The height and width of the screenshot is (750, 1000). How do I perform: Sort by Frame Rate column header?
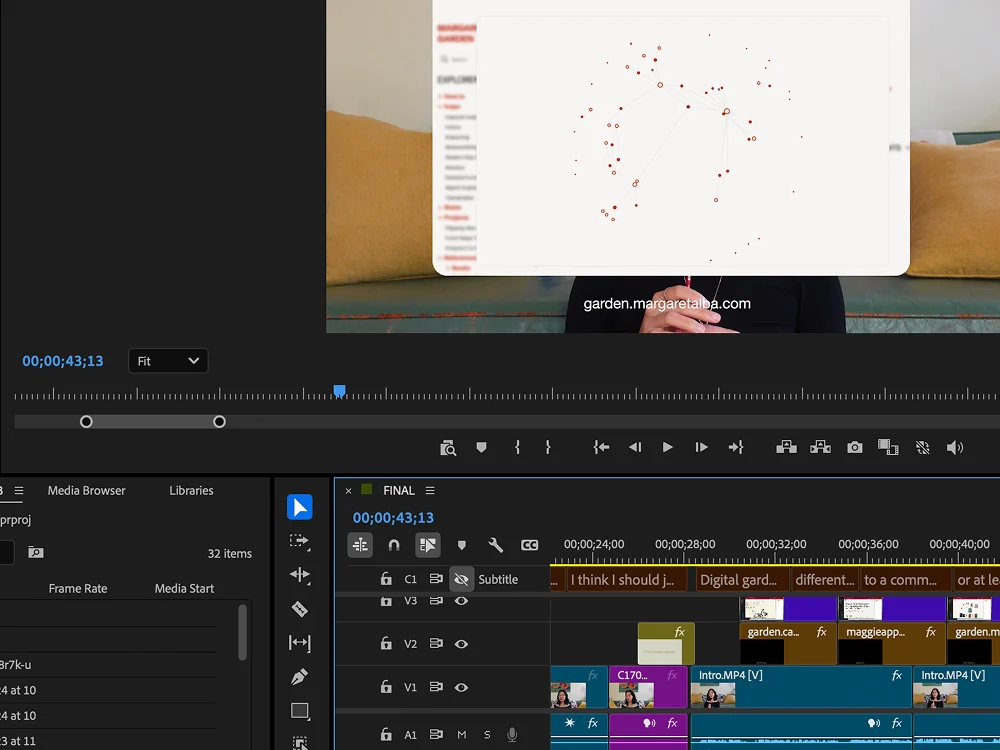click(x=78, y=589)
